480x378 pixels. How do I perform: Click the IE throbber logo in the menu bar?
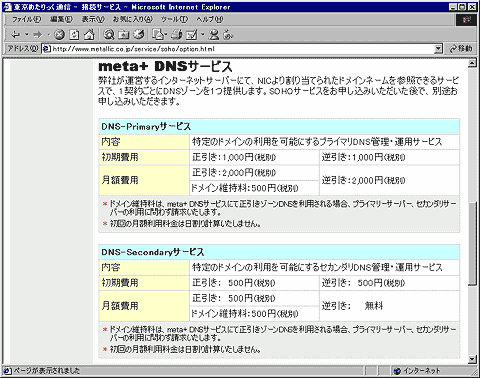point(466,20)
